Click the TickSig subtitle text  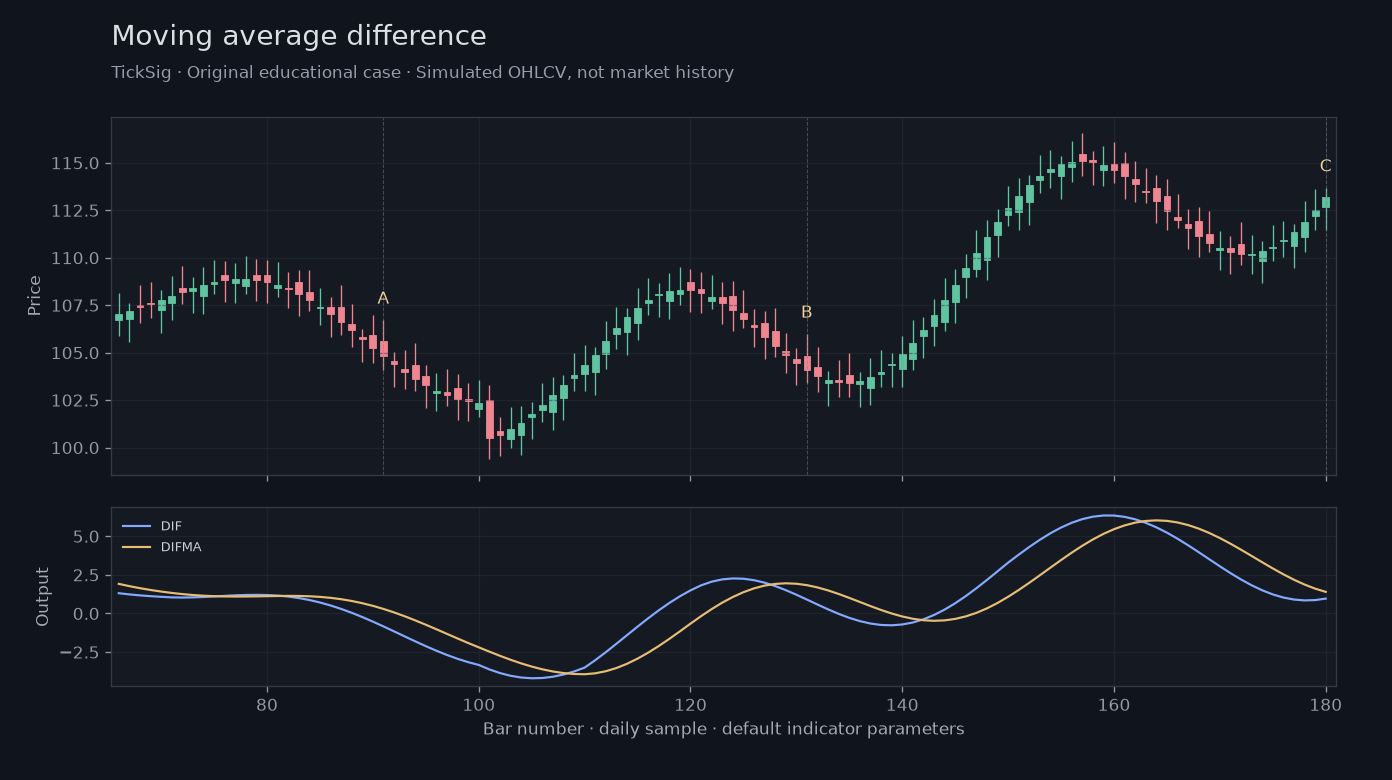tap(422, 73)
